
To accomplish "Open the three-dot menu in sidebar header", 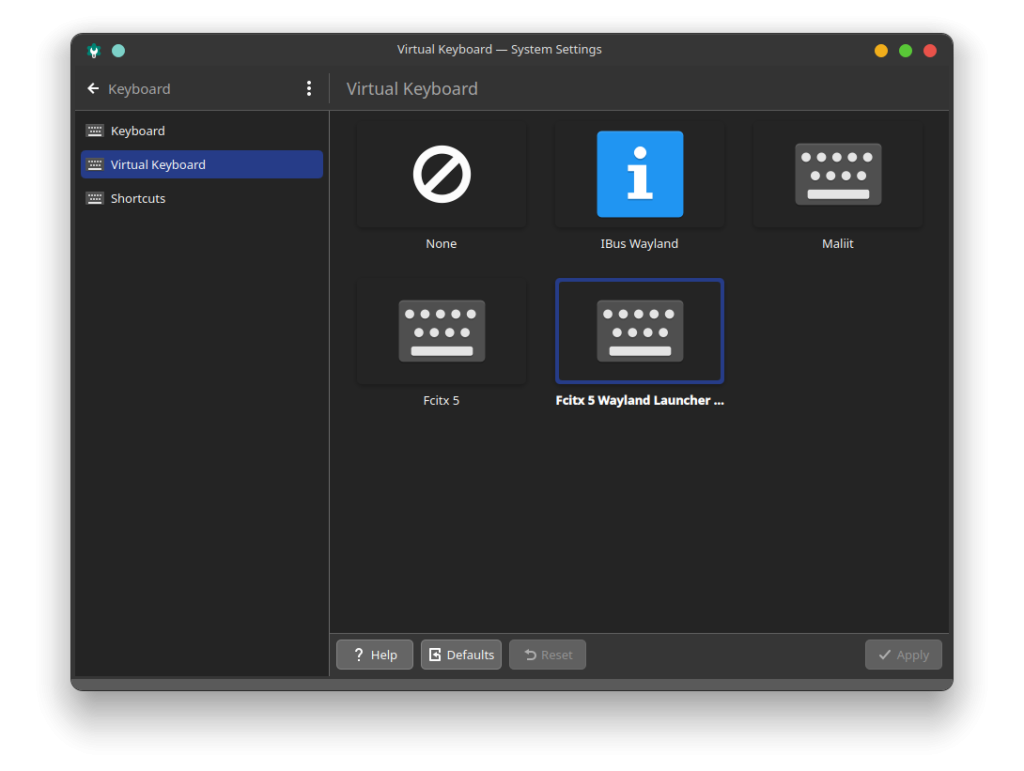I will [308, 89].
